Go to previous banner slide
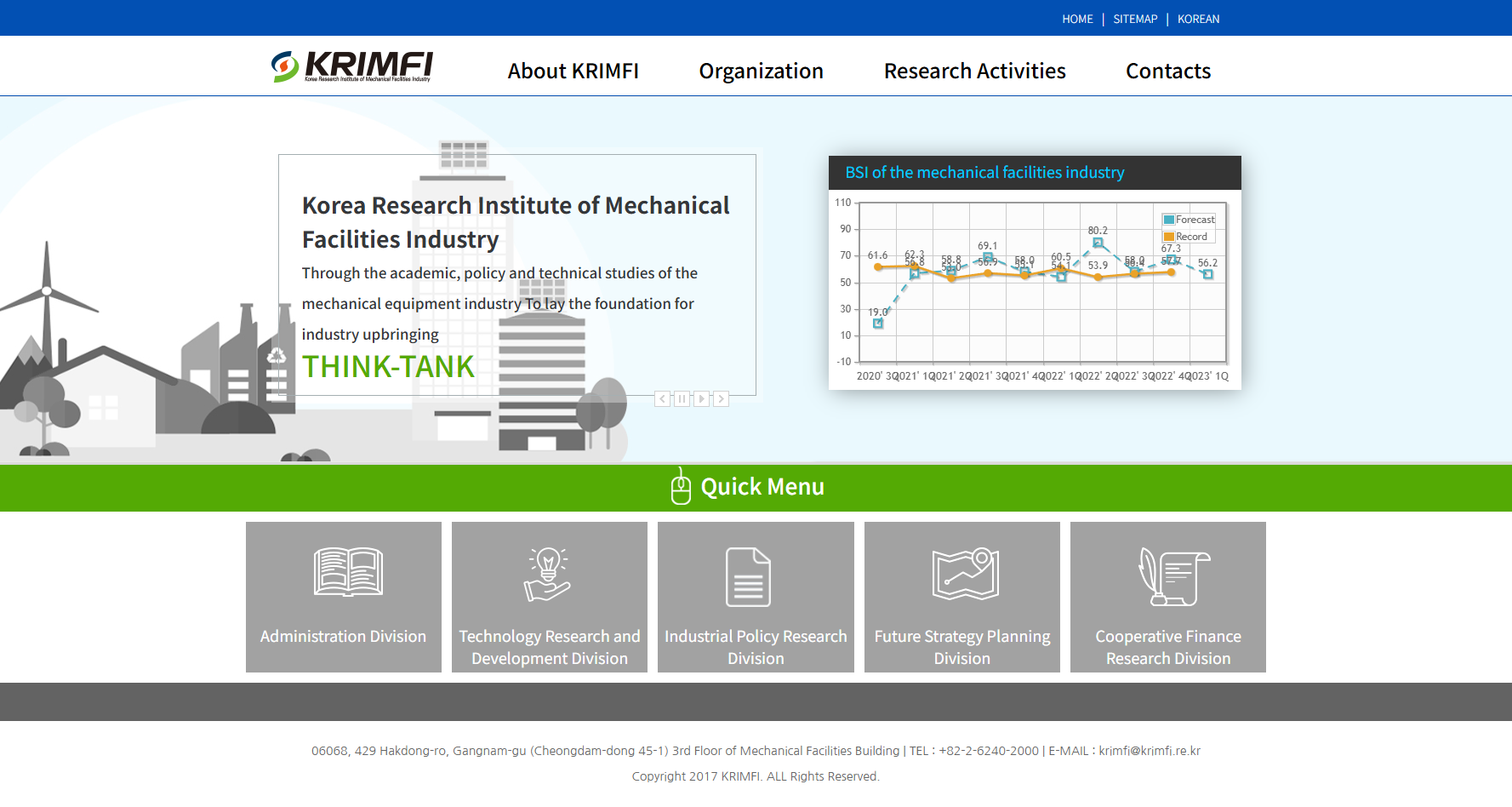 [662, 398]
